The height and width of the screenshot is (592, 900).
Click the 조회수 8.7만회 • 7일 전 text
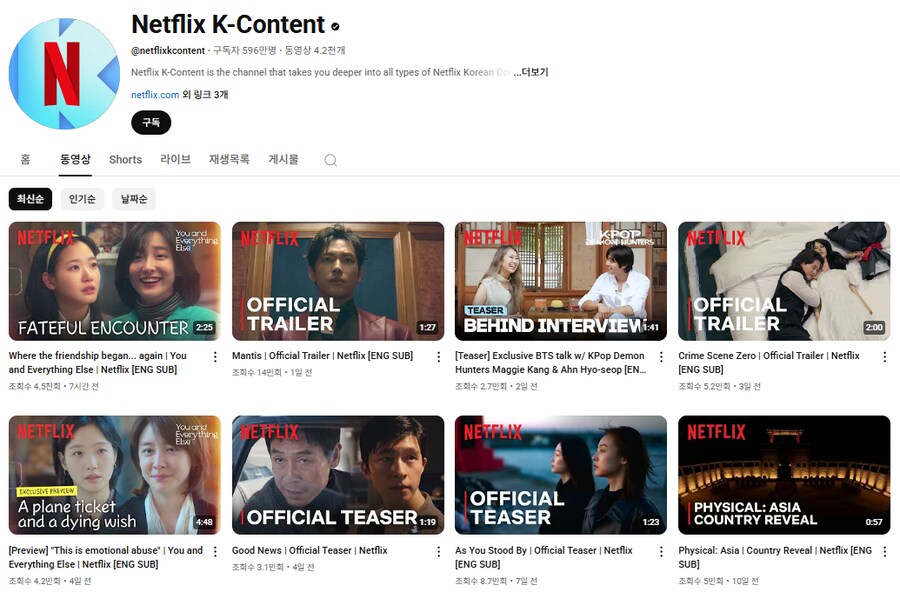[496, 581]
